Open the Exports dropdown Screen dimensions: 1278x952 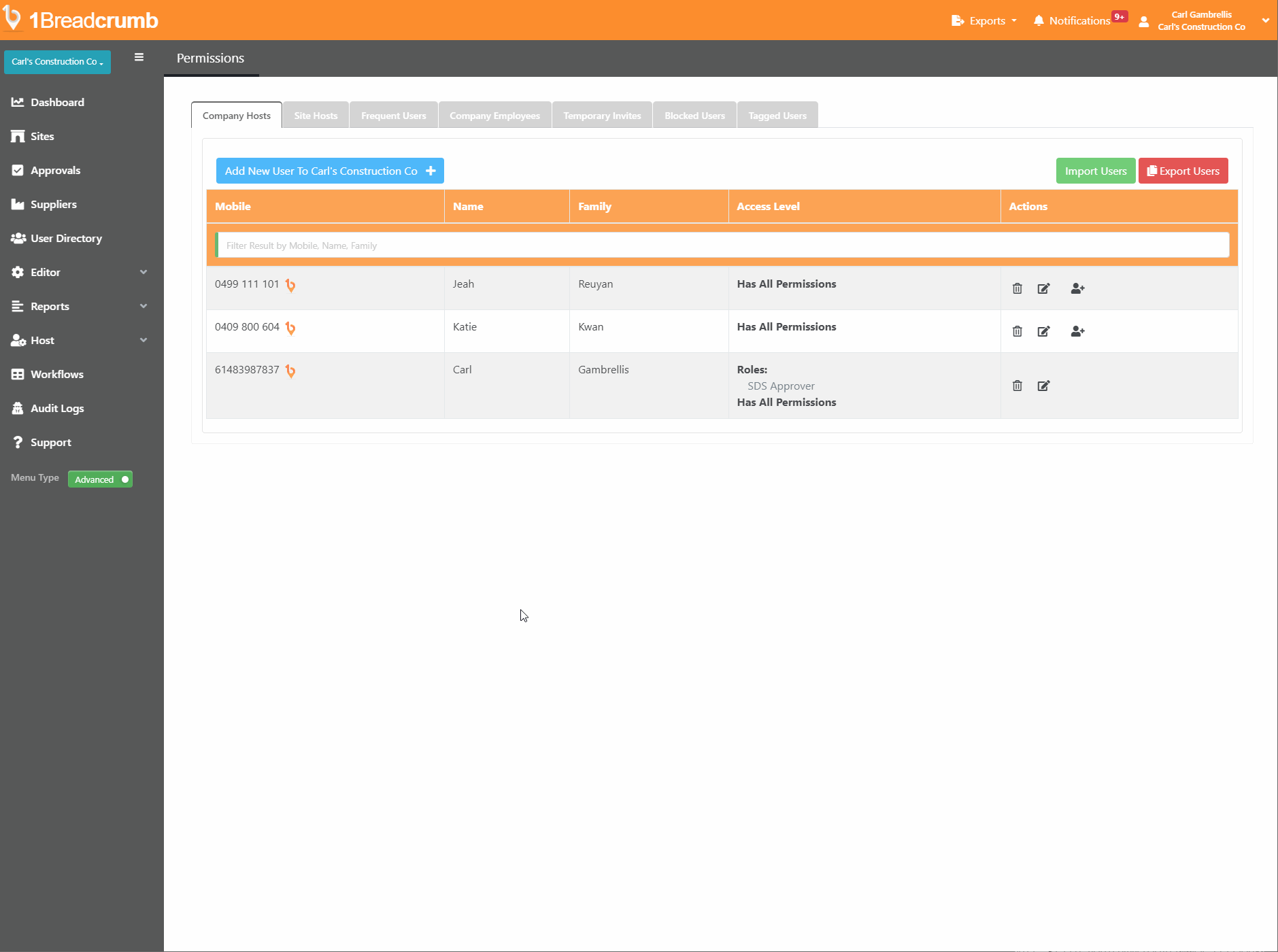[x=985, y=20]
